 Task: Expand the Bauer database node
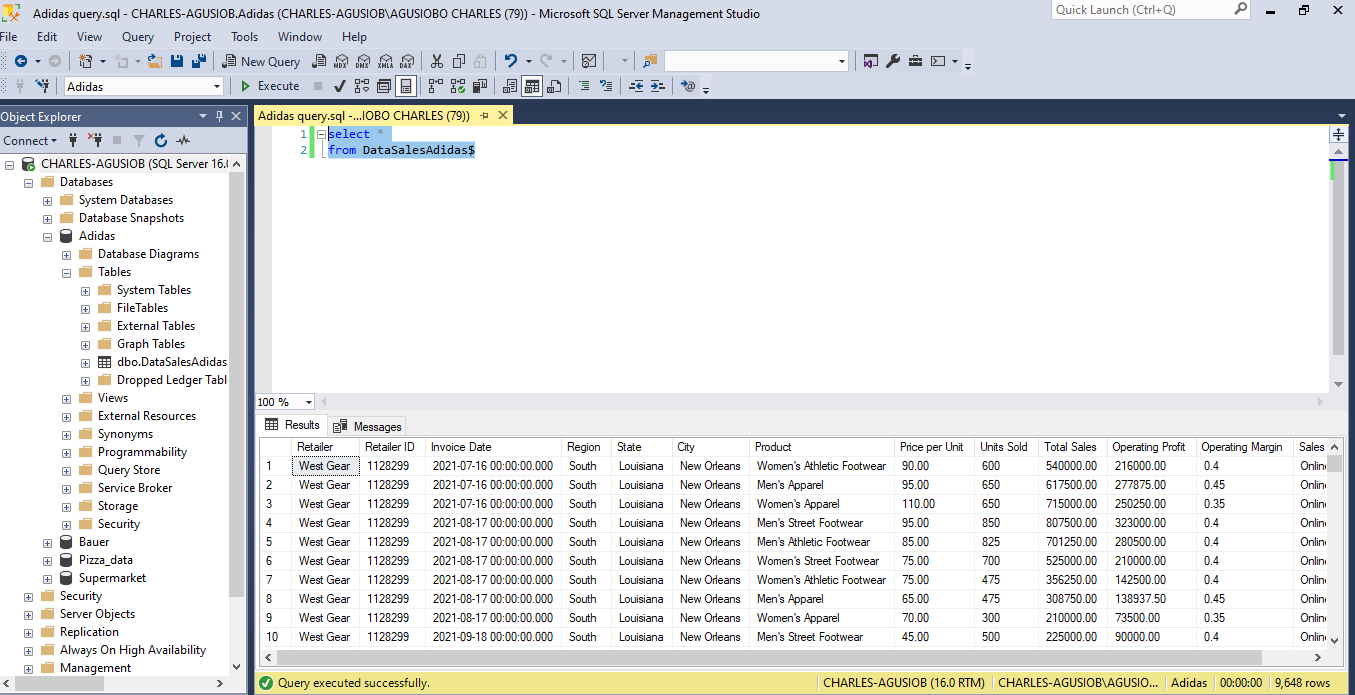tap(48, 542)
